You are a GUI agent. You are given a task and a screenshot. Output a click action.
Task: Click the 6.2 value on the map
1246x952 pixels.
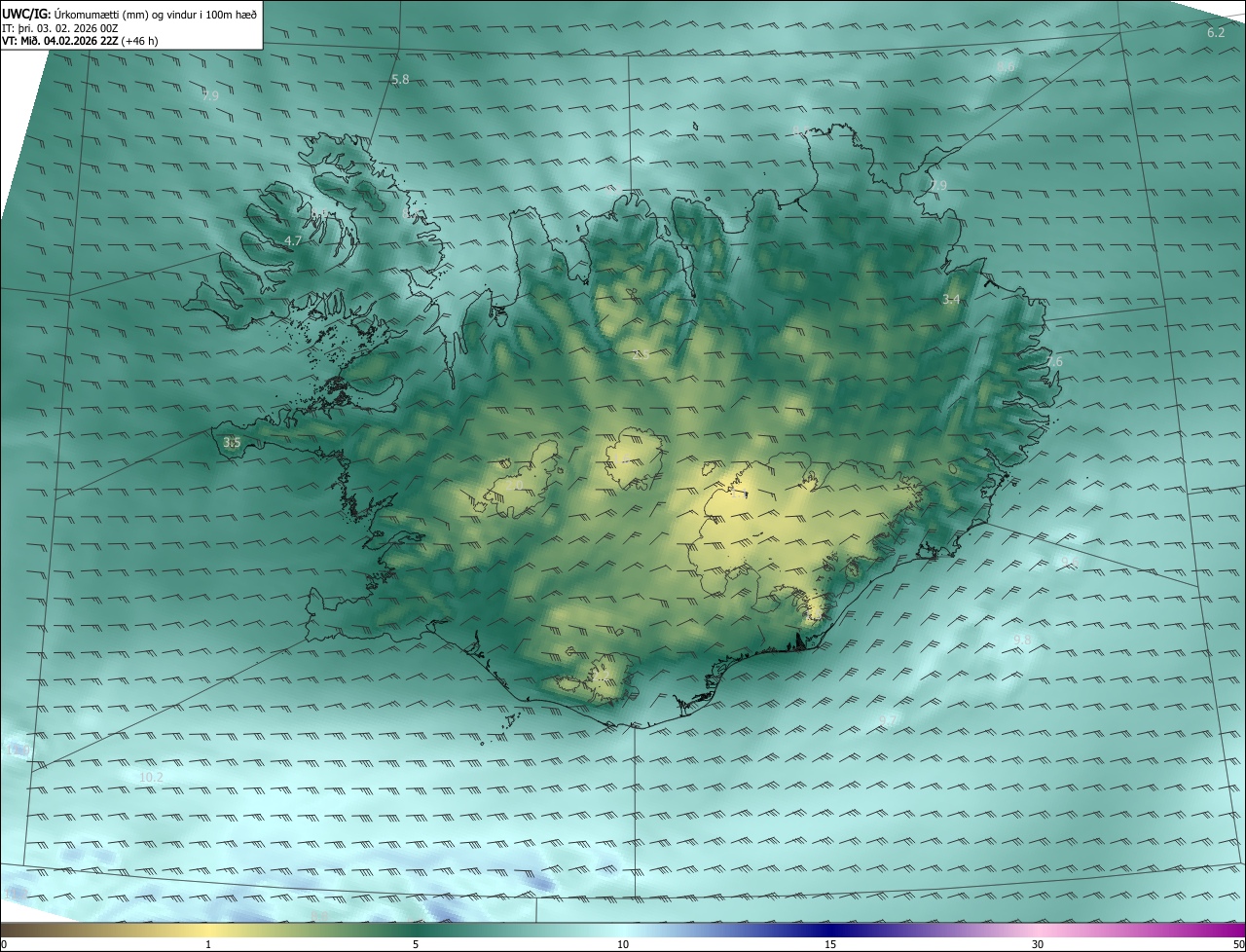coord(1216,33)
